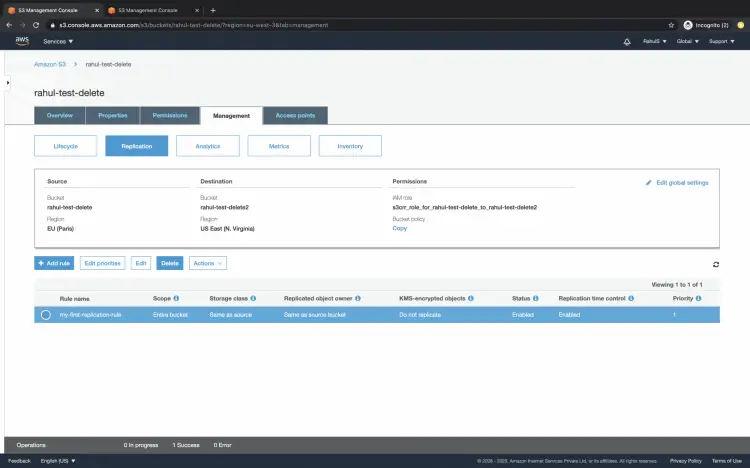Click the Incognito profile icon
This screenshot has height=468, width=750.
pyautogui.click(x=688, y=25)
